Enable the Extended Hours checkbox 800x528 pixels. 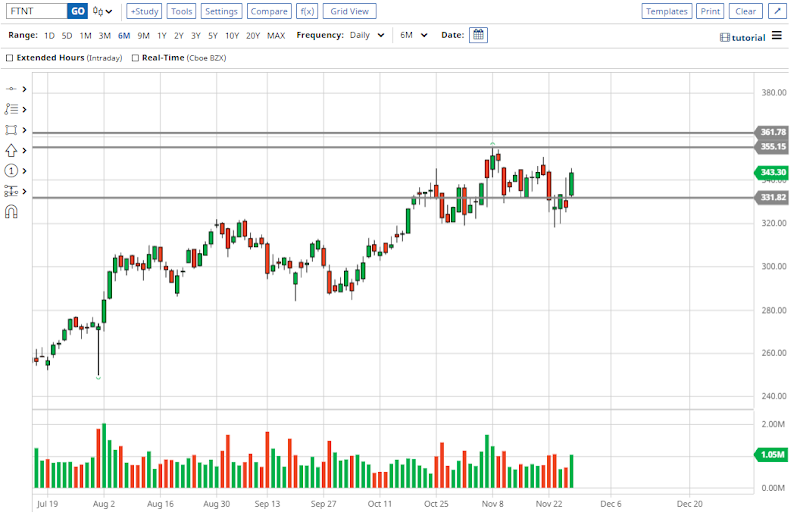point(10,58)
